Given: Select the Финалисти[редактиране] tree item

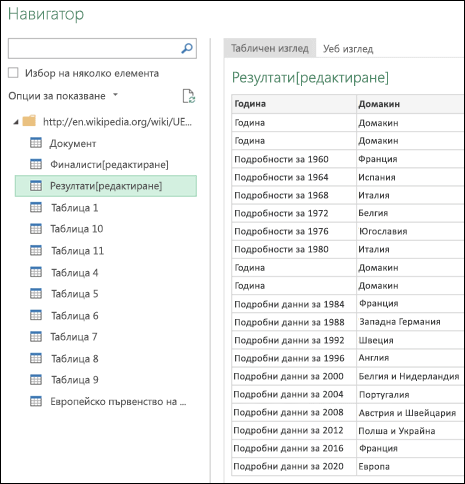Looking at the screenshot, I should coord(109,165).
